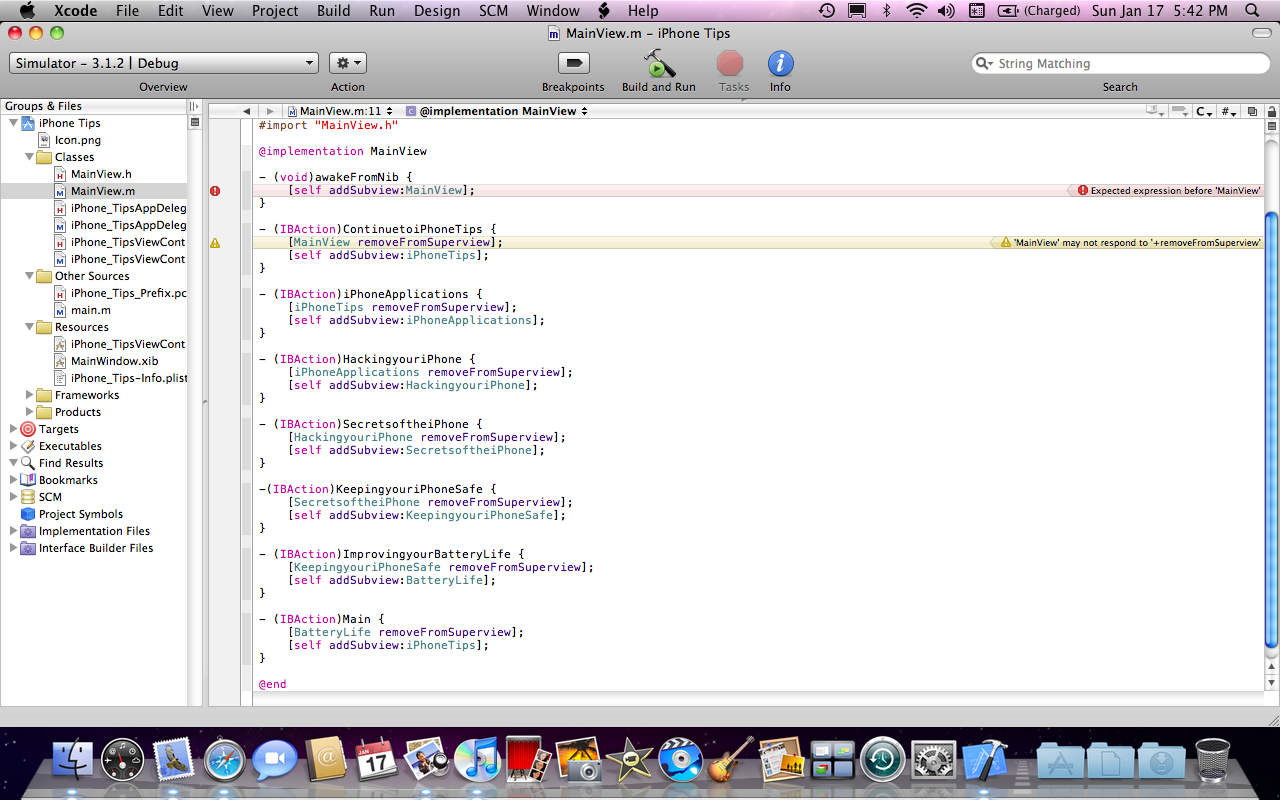
Task: Open GarageBand guitar icon in Dock
Action: [x=730, y=760]
